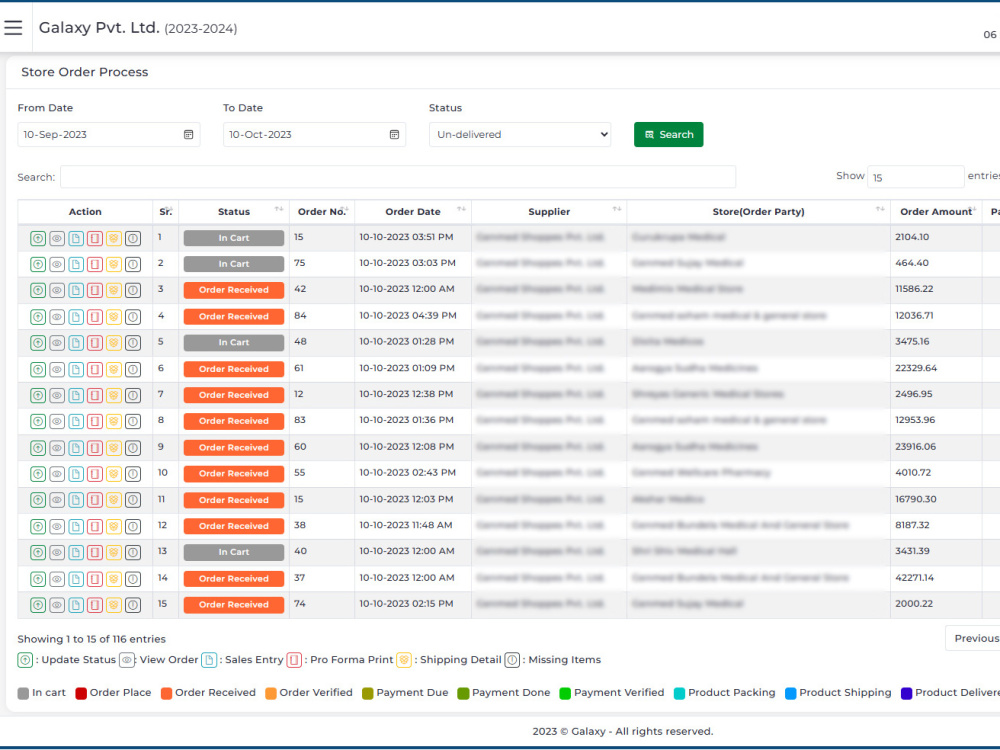Screen dimensions: 1000x750
Task: Open Sales Entry for order 61
Action: 76,369
